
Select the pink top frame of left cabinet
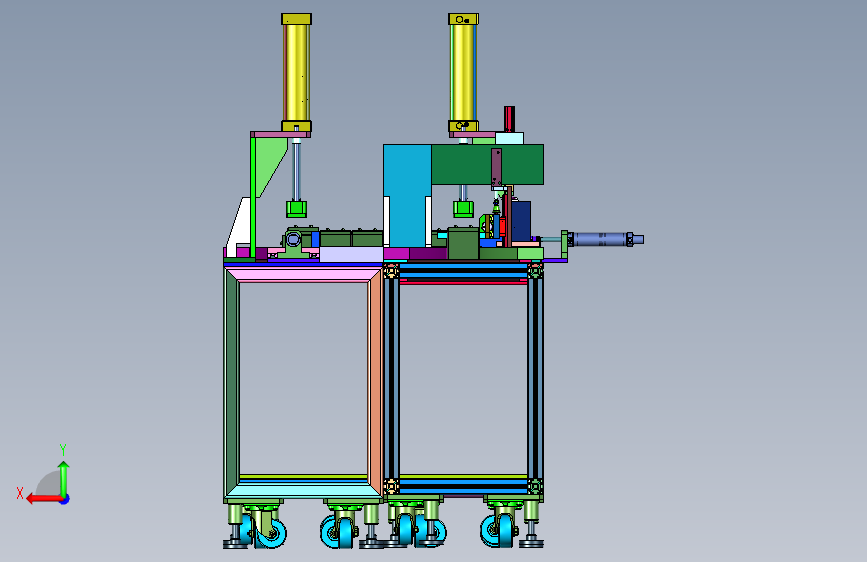click(x=304, y=275)
